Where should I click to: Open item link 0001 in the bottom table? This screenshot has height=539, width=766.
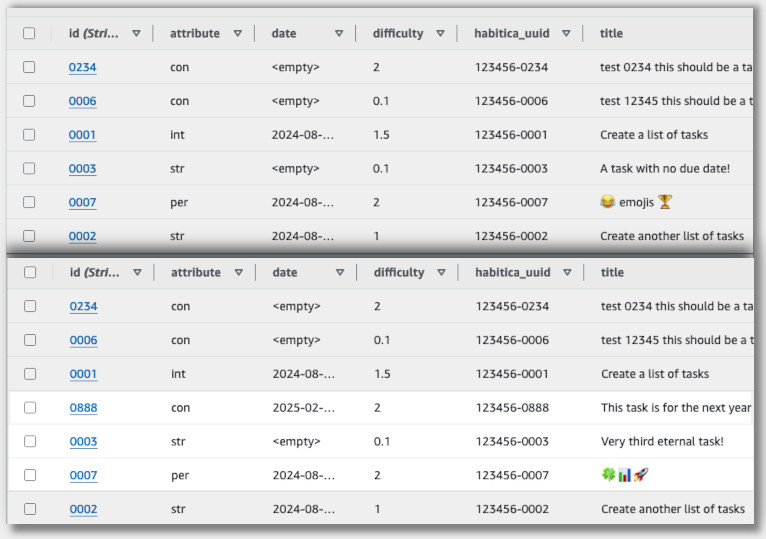click(84, 373)
